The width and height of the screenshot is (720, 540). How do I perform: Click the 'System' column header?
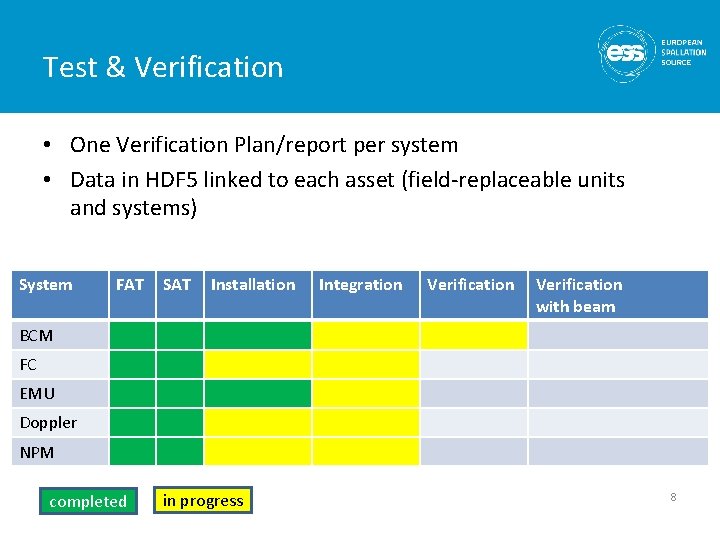click(60, 294)
